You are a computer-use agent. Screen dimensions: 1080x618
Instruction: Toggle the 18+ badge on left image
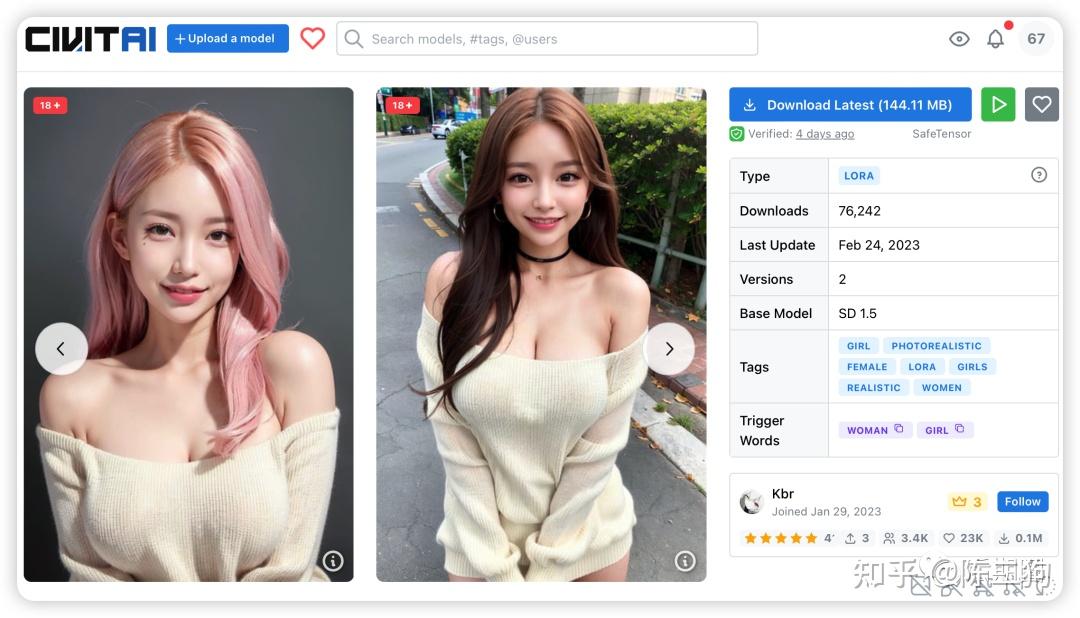(51, 103)
